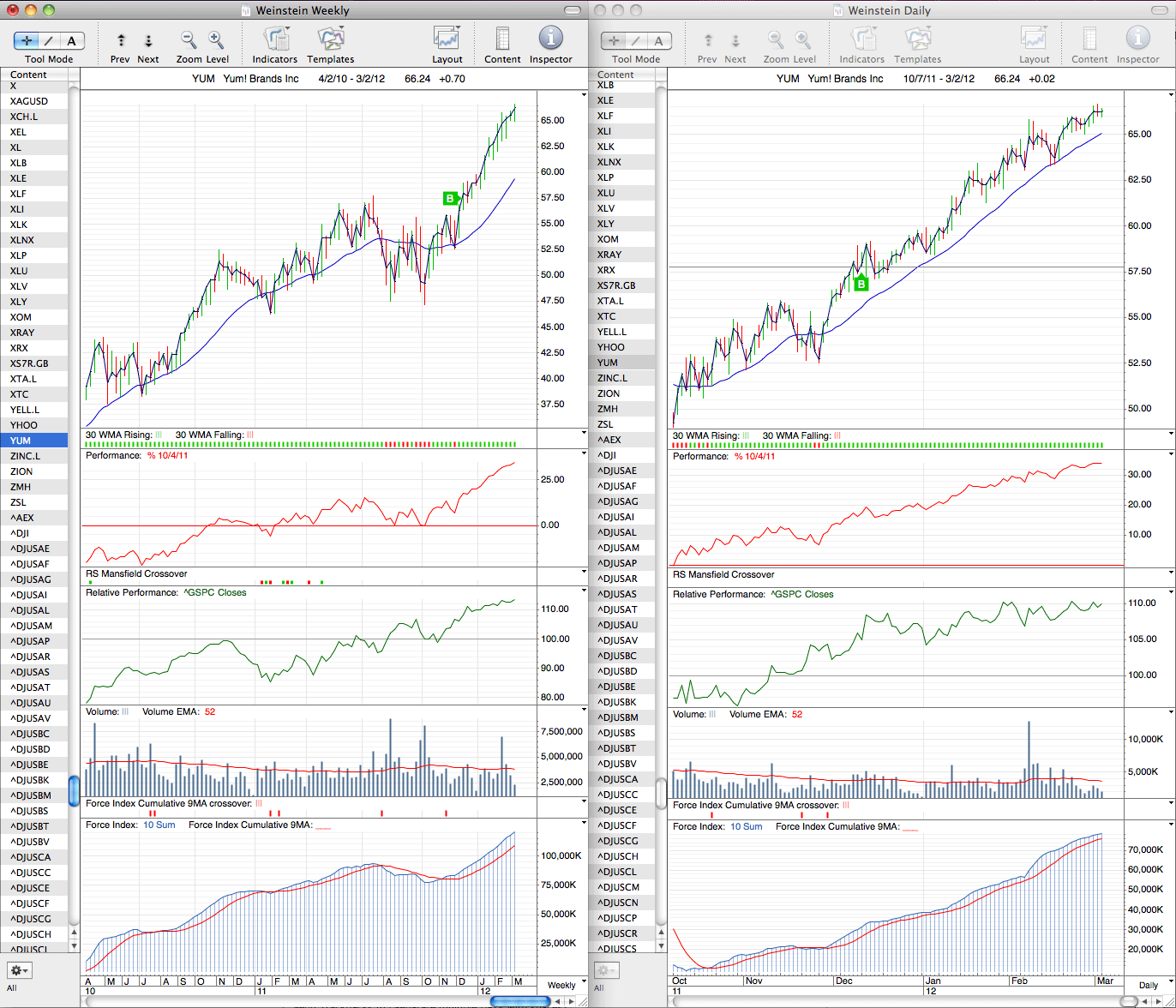Open Daily period selector at daily chart bottom
Viewport: 1176px width, 1008px height.
click(x=1148, y=985)
